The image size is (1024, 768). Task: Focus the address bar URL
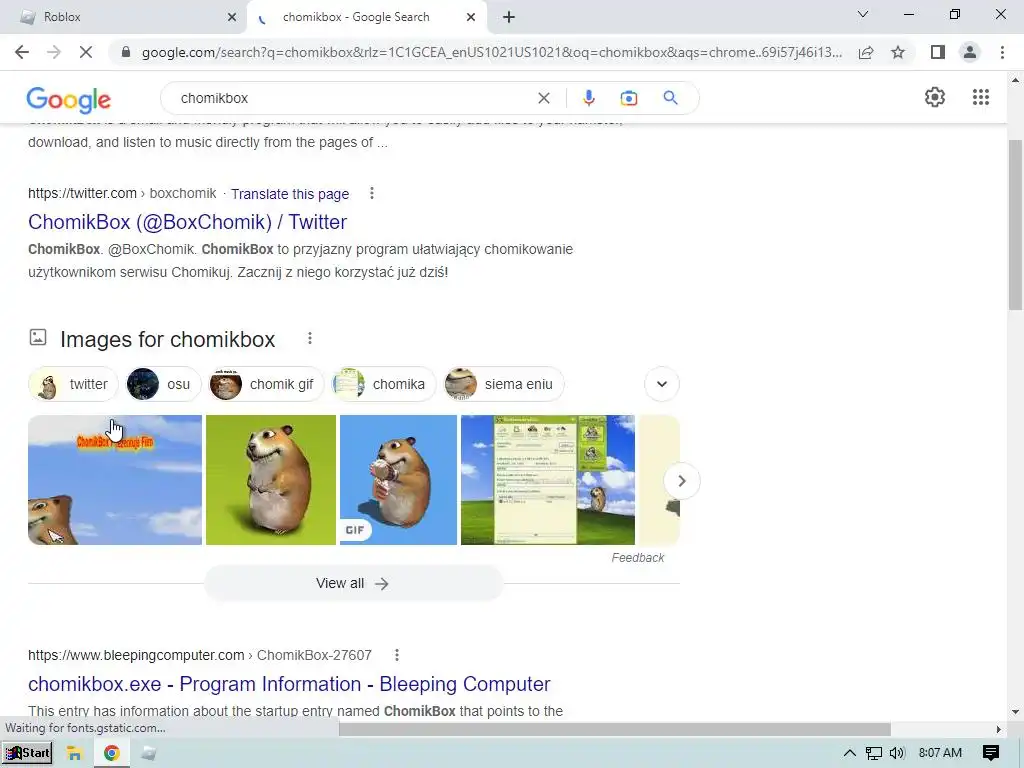(492, 52)
